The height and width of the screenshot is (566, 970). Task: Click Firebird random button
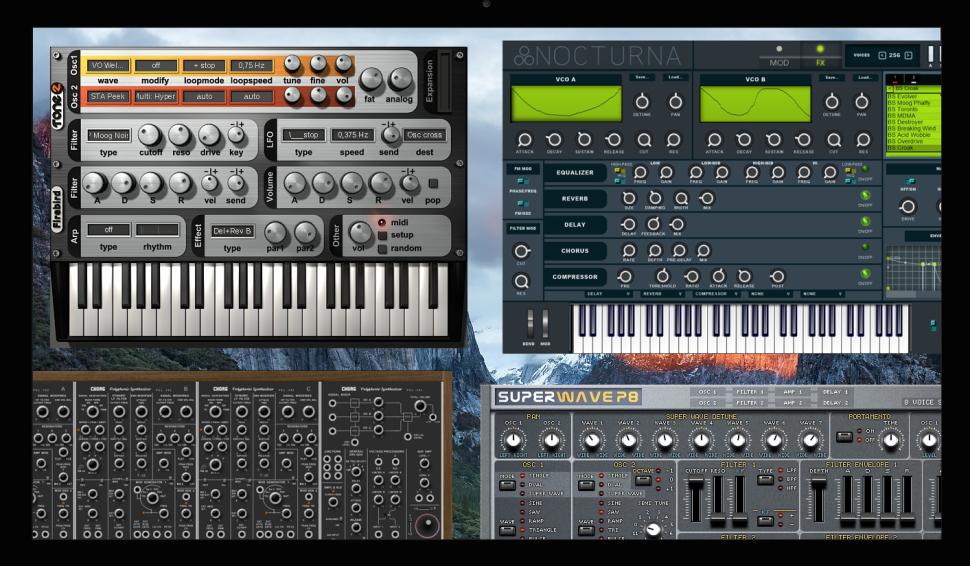pos(382,249)
